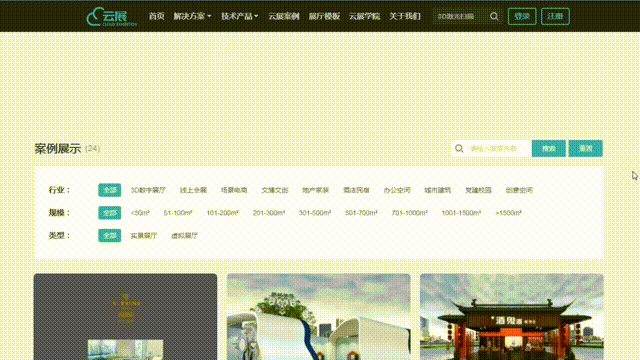Expand the 技术产品 dropdown menu

point(240,16)
